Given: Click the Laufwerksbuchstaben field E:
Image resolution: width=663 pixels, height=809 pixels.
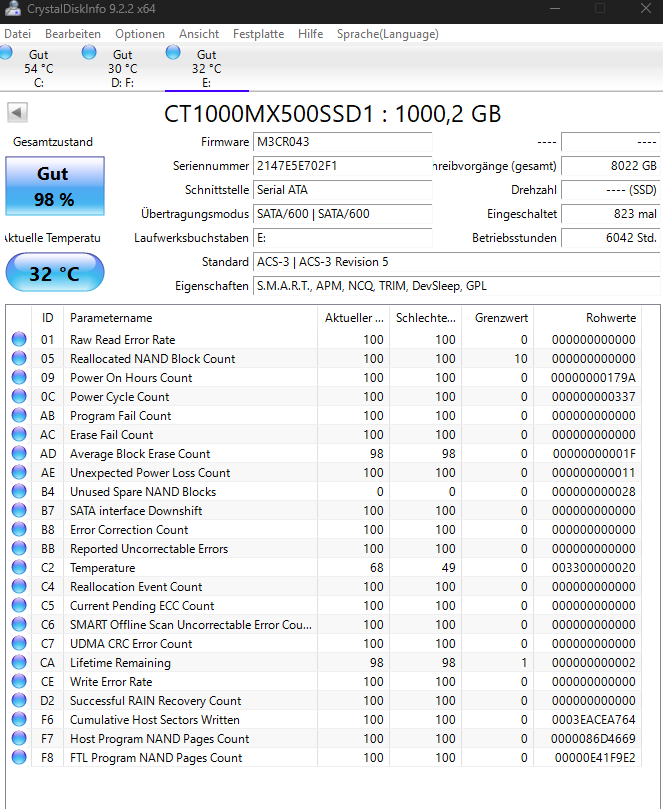Looking at the screenshot, I should click(x=343, y=238).
